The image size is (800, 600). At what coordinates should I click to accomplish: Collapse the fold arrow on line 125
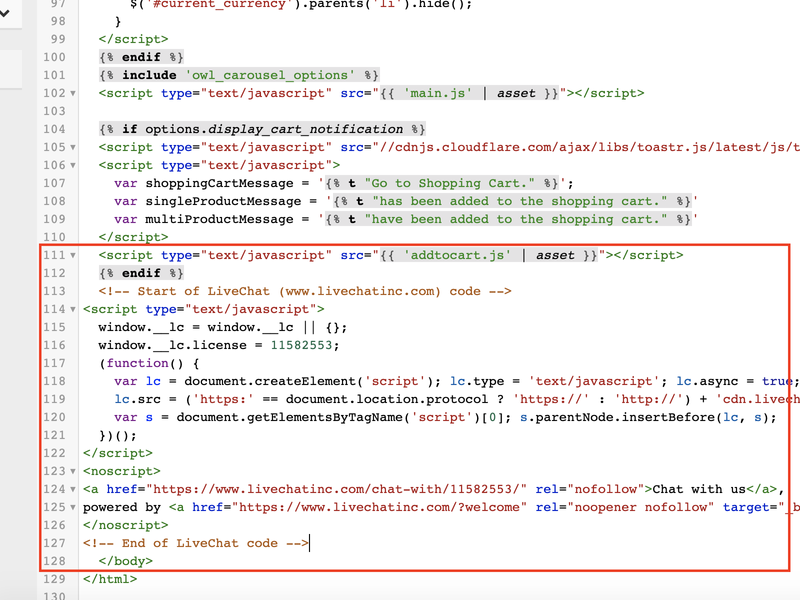pyautogui.click(x=72, y=508)
